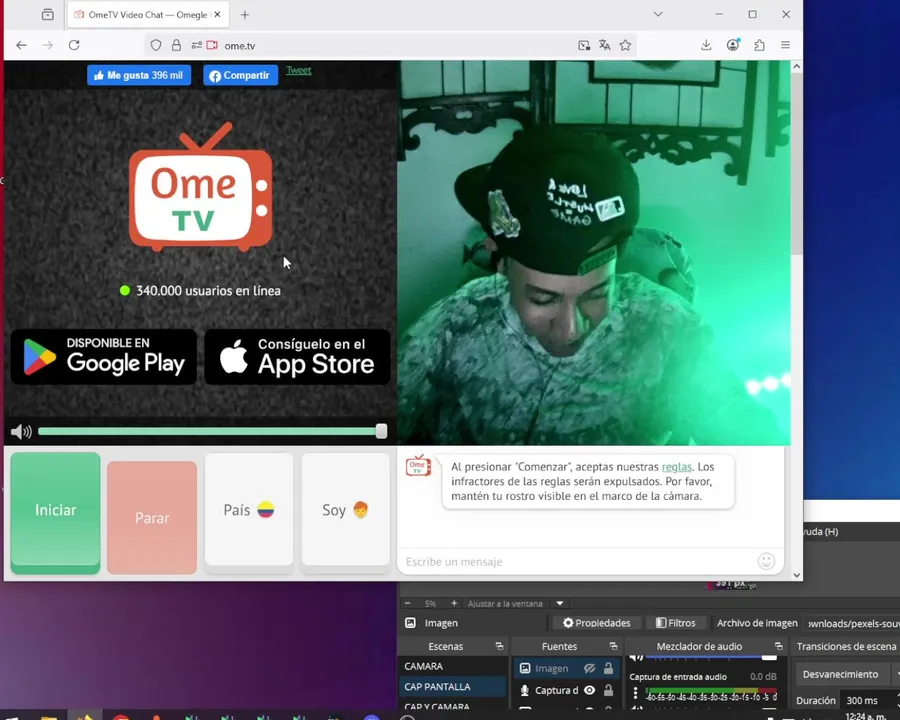
Task: Open OBS Filtros for the source
Action: pos(676,623)
